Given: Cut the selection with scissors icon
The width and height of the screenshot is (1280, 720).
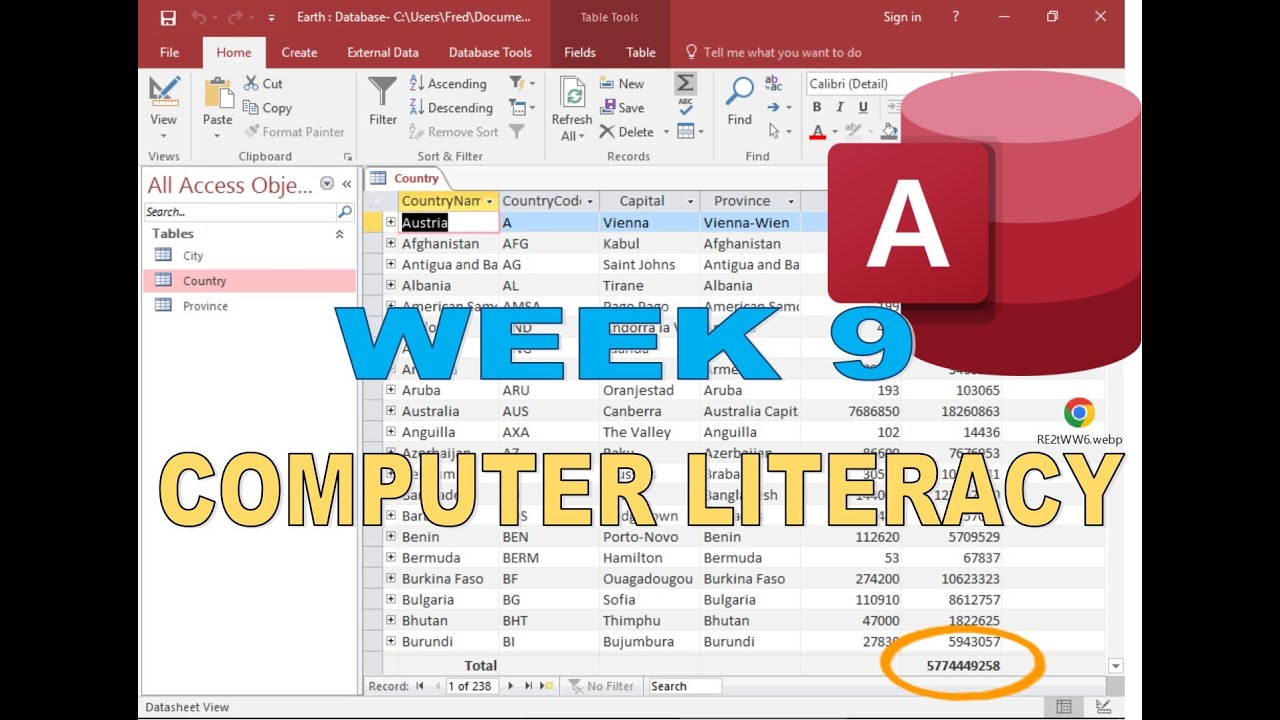Looking at the screenshot, I should (x=263, y=84).
